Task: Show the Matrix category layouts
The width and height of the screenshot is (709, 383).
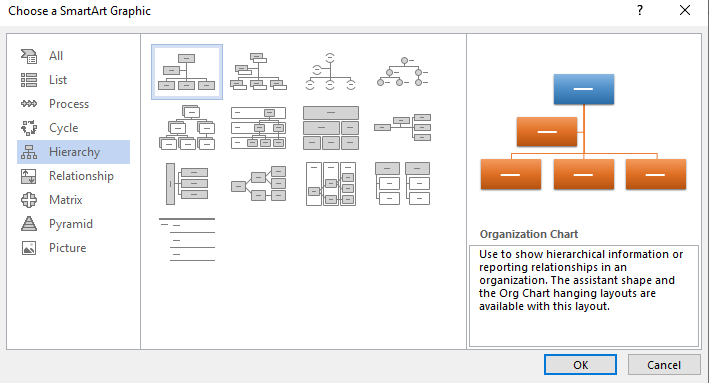Action: click(x=74, y=200)
